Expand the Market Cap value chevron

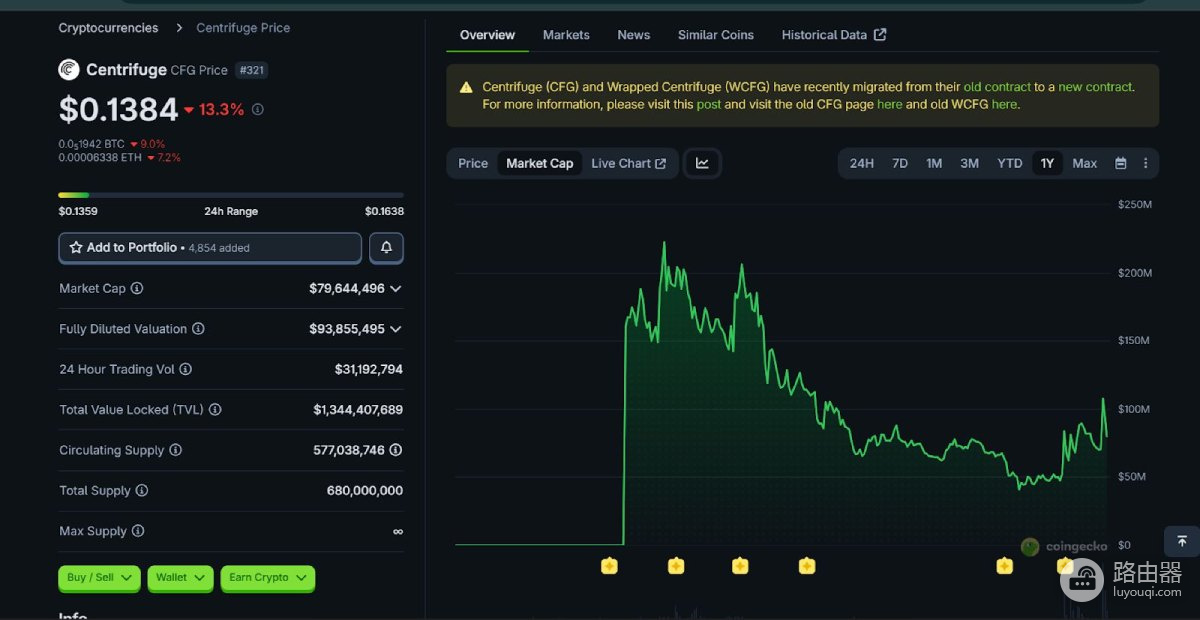pyautogui.click(x=396, y=288)
